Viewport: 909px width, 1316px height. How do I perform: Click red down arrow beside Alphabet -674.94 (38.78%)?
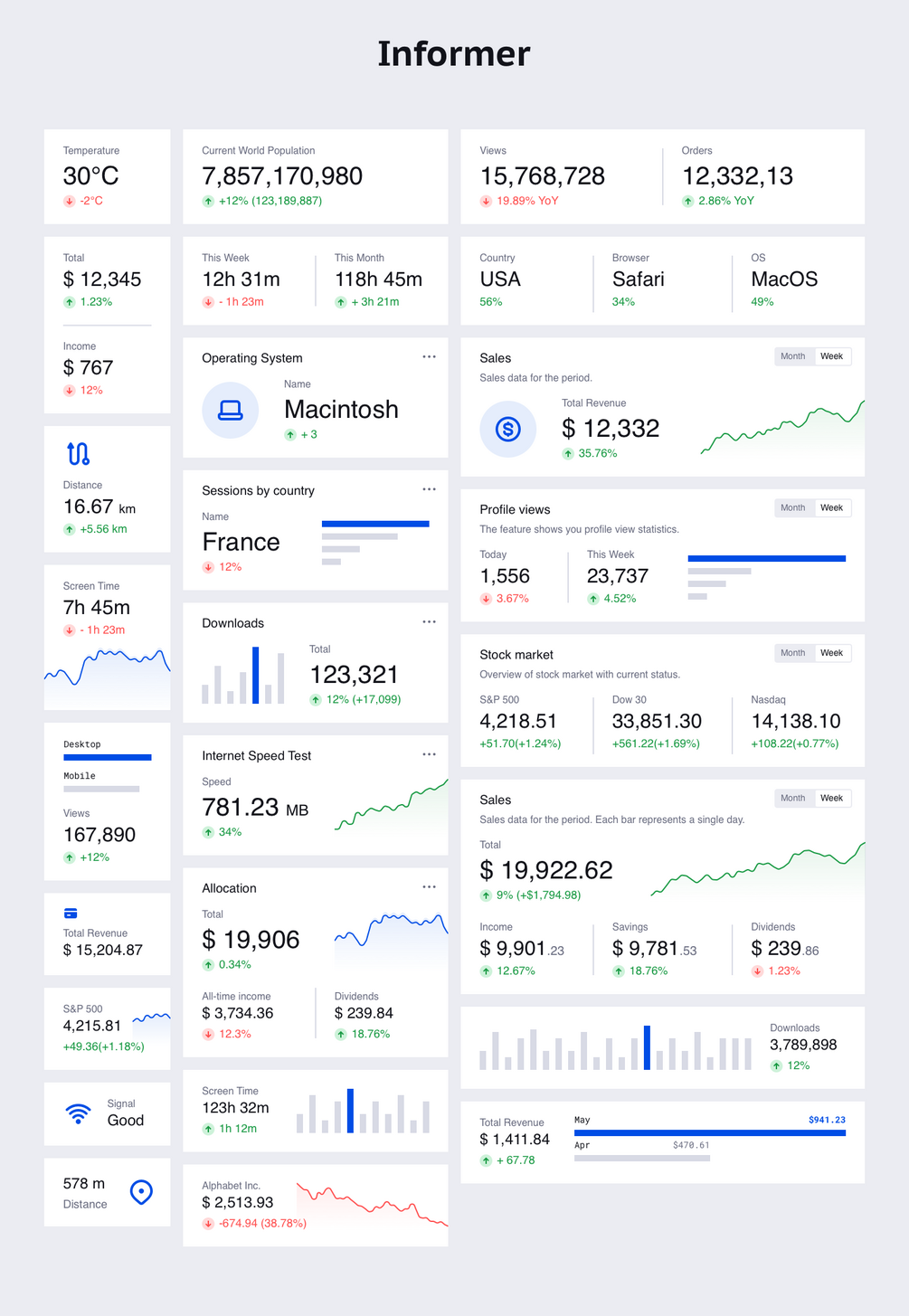[208, 1224]
